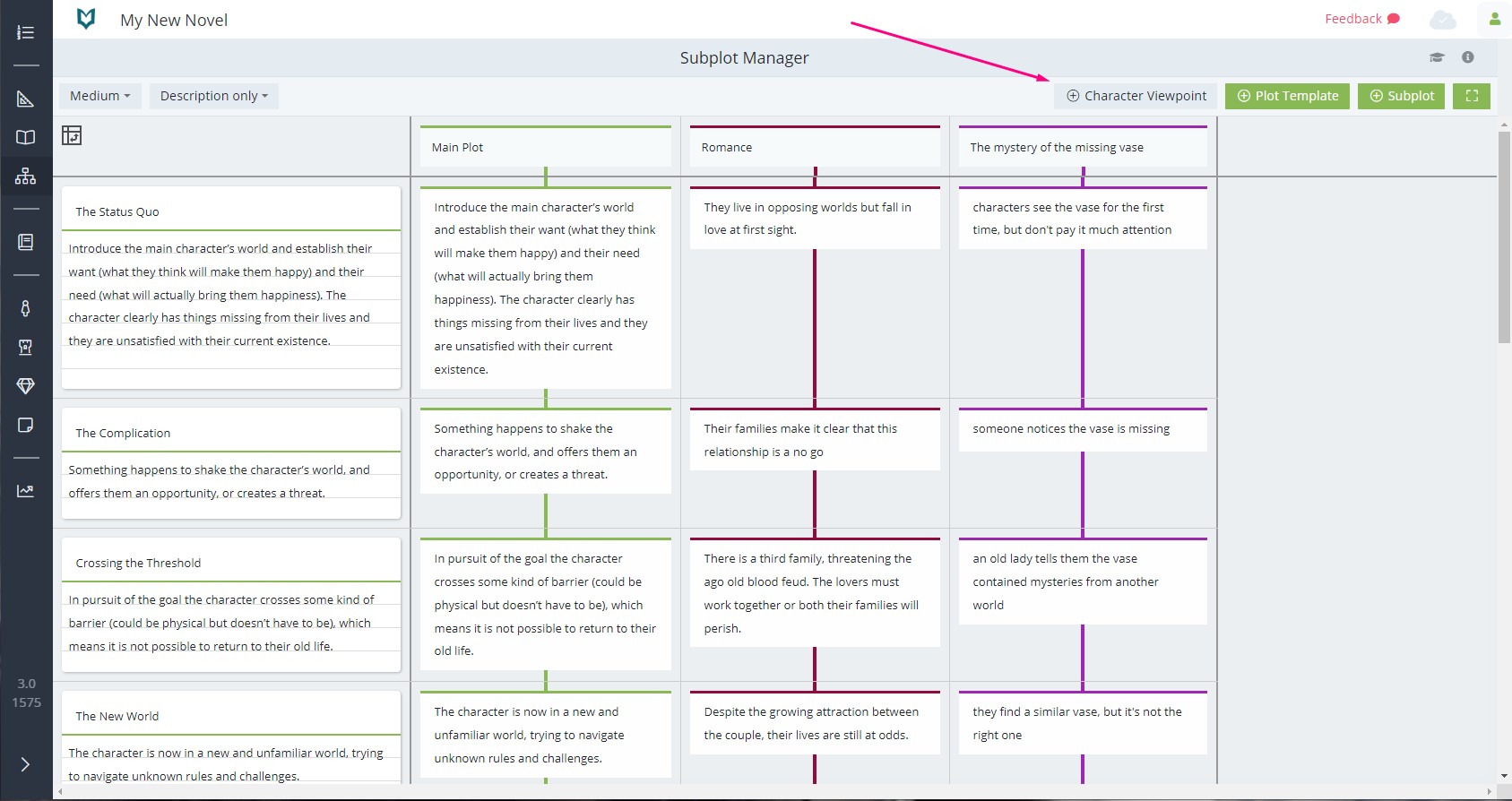
Task: Click 'Their families make it clear' card
Action: click(x=815, y=440)
